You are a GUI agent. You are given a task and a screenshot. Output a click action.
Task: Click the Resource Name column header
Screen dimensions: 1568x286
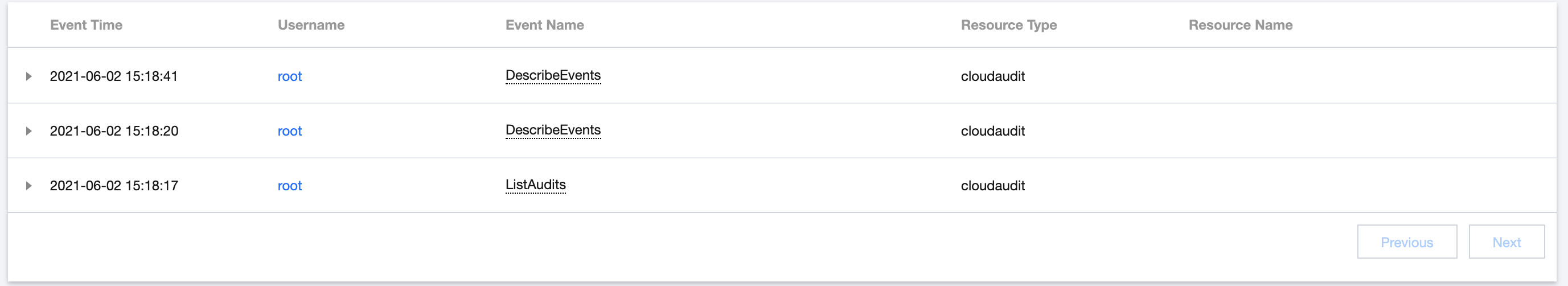[x=1241, y=25]
